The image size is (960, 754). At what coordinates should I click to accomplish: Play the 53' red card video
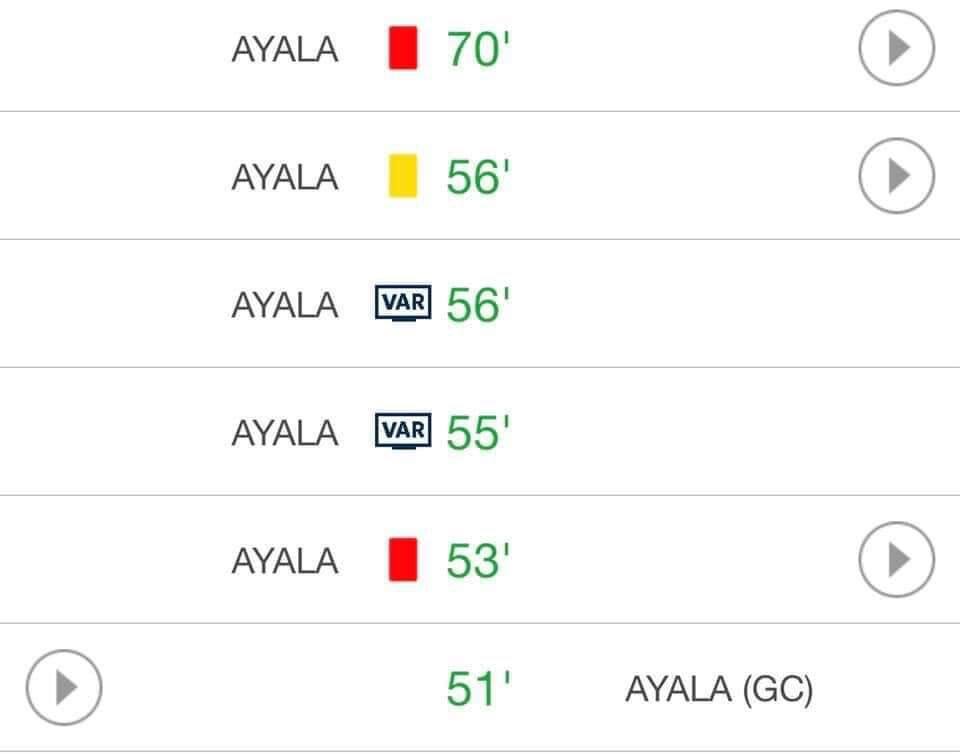(896, 559)
